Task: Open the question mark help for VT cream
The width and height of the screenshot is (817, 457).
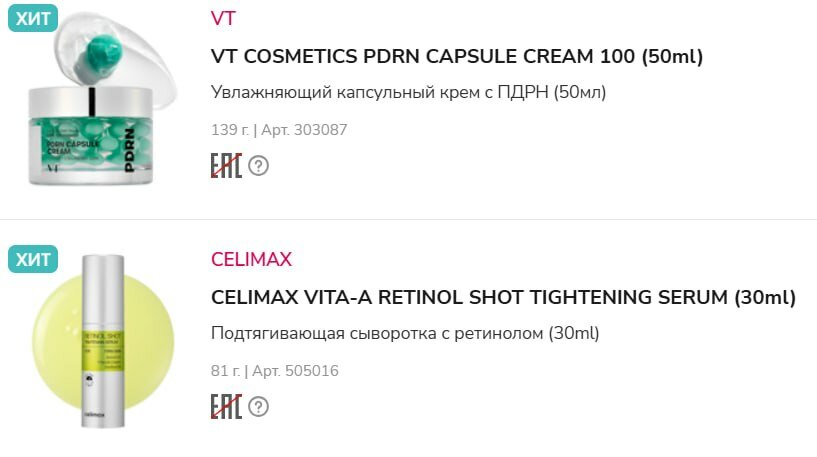Action: tap(259, 166)
